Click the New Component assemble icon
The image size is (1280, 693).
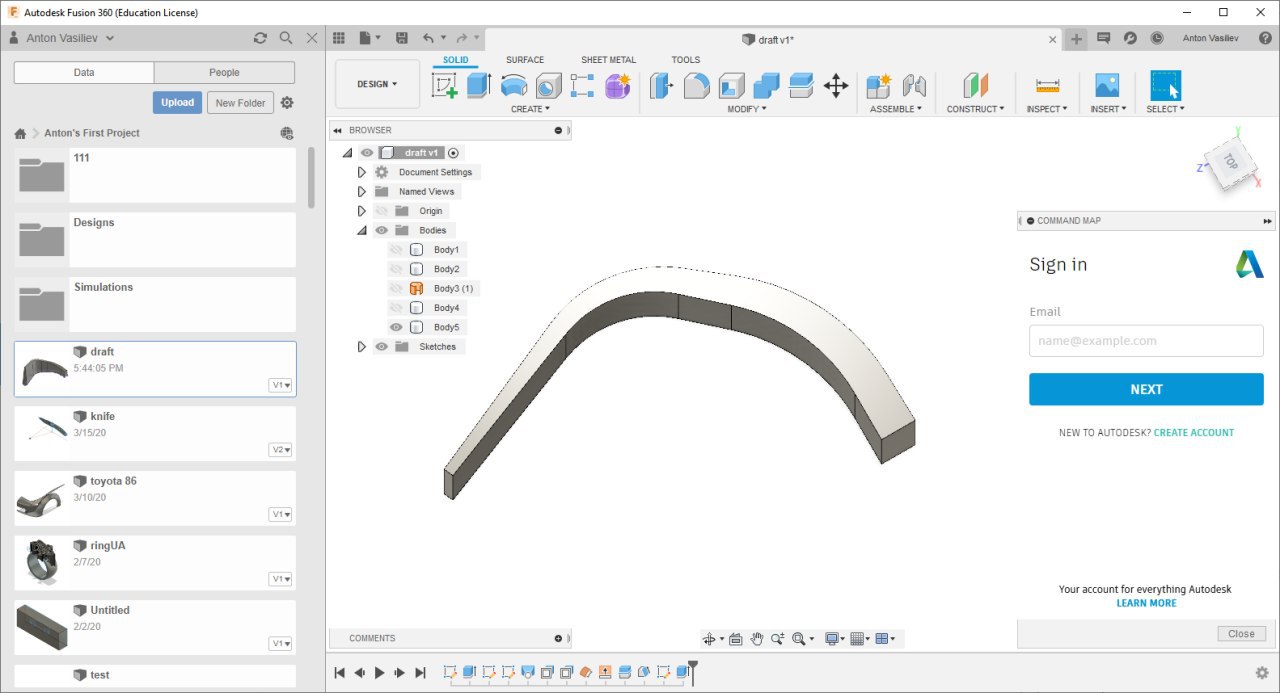click(x=879, y=86)
